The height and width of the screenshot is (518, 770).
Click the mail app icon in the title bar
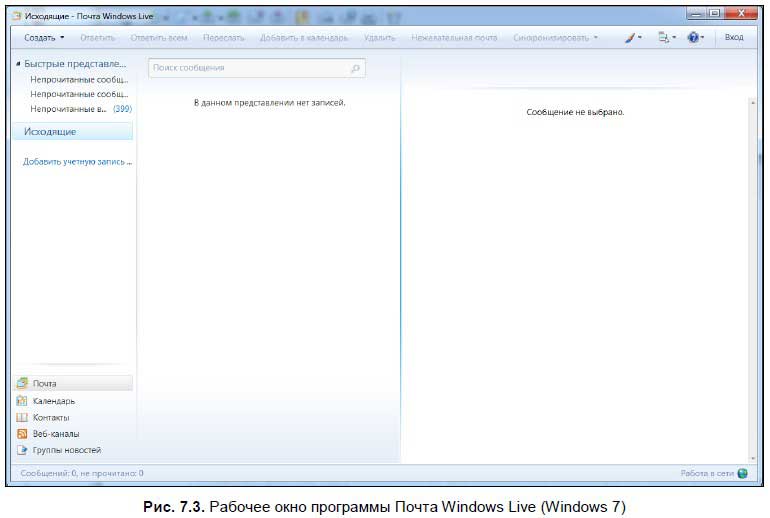17,16
